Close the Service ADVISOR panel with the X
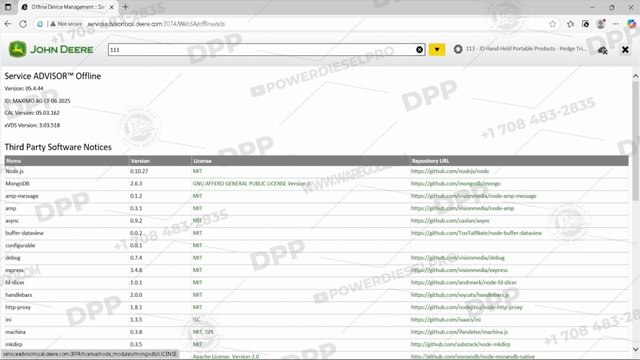The height and width of the screenshot is (360, 640). [625, 50]
